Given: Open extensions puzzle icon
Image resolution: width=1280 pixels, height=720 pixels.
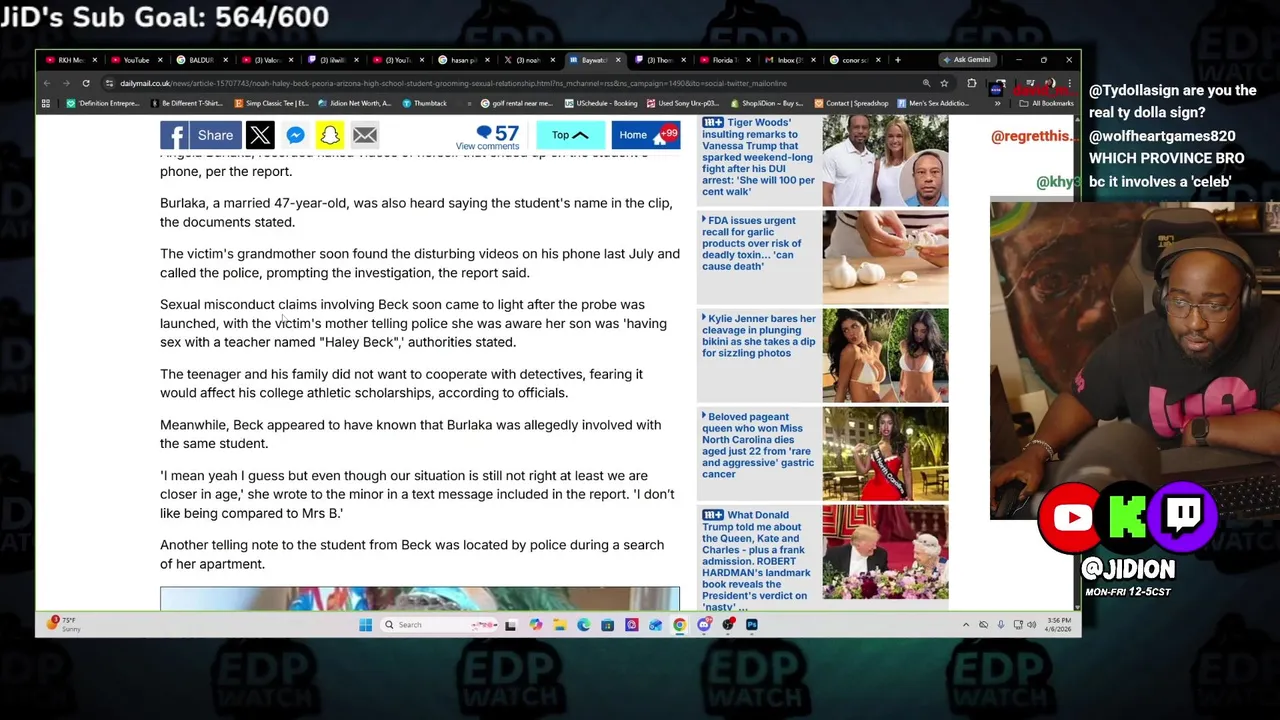Looking at the screenshot, I should [x=972, y=83].
